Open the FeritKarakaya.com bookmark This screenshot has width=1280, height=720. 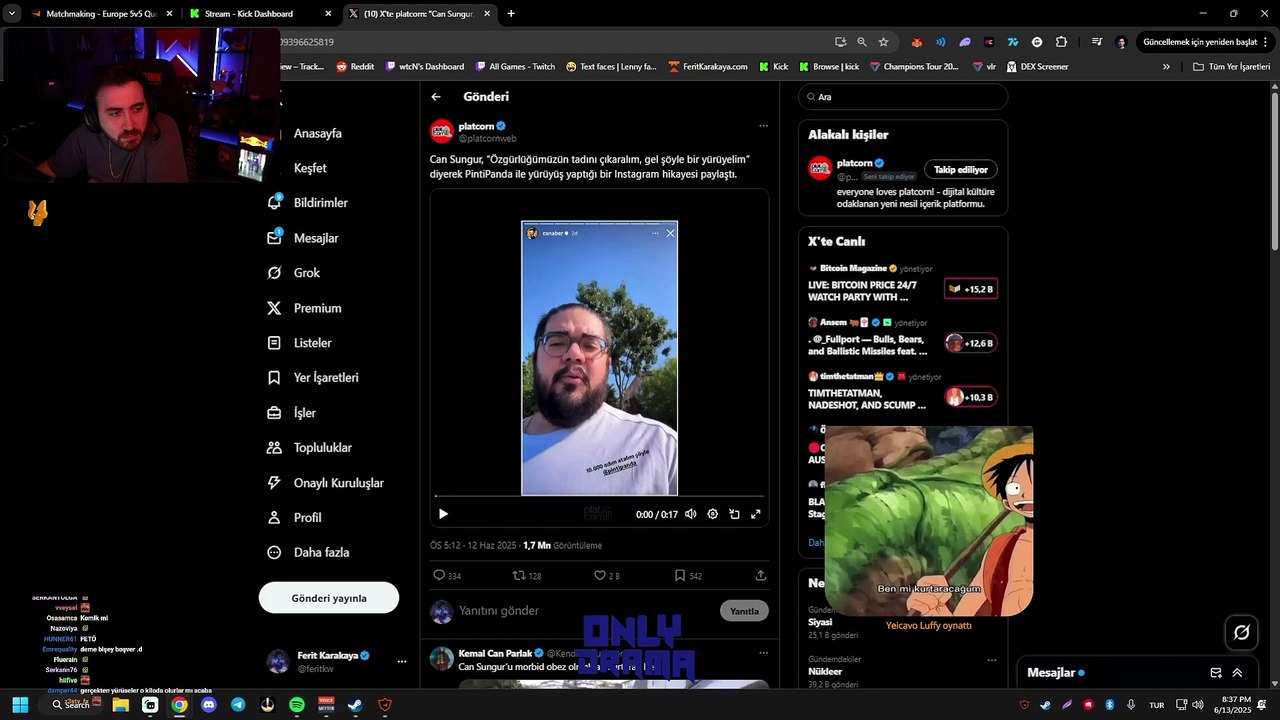pyautogui.click(x=708, y=67)
